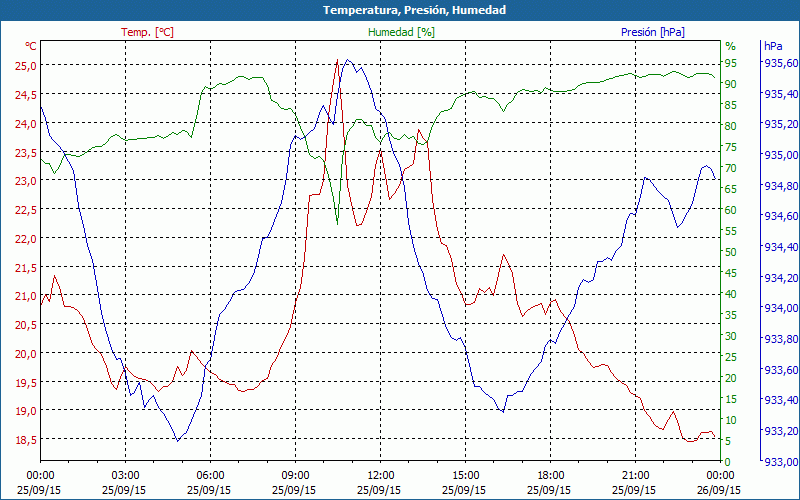Click the 55 humidity axis value
Viewport: 800px width, 500px height.
coord(731,231)
